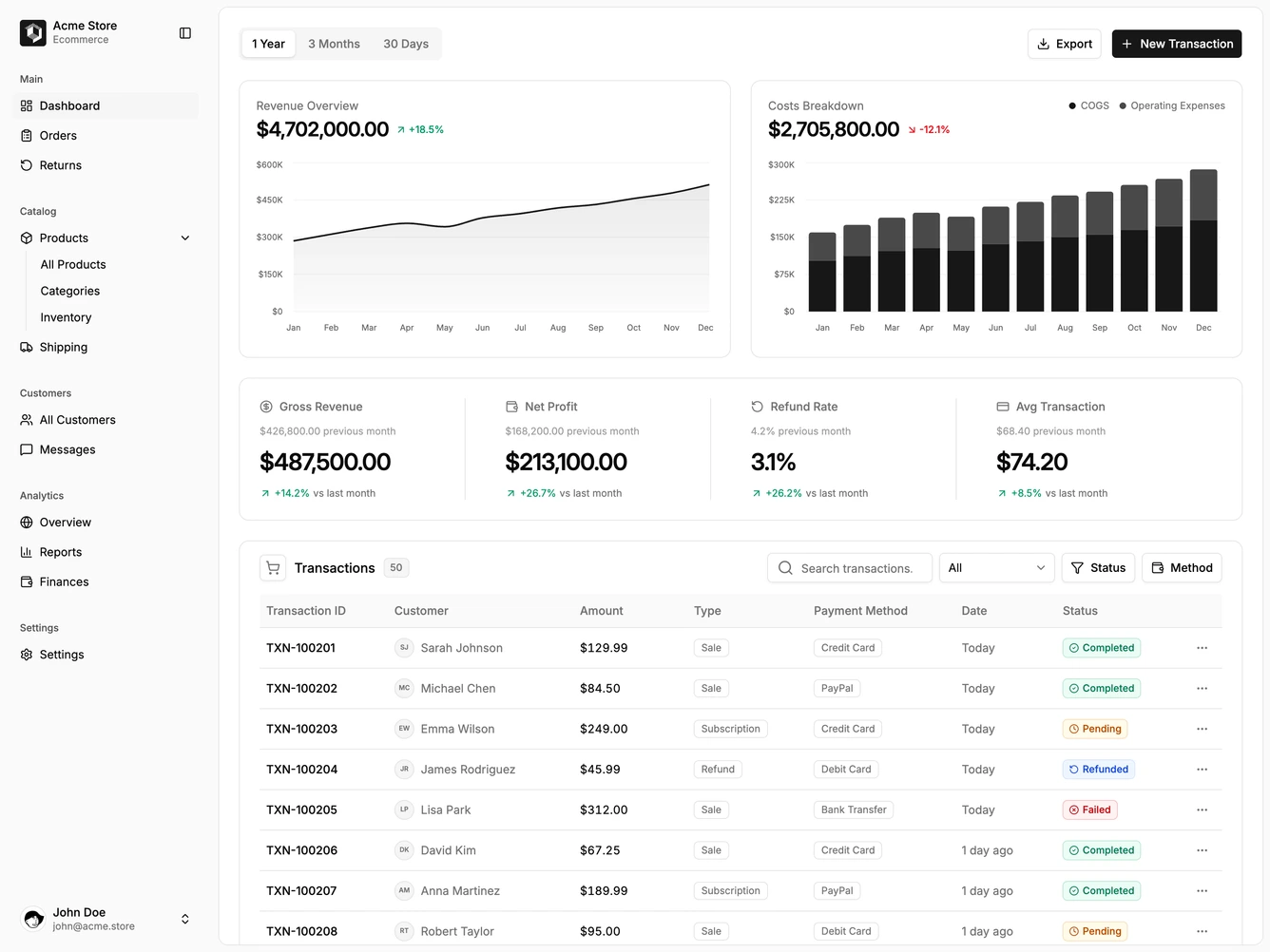The height and width of the screenshot is (952, 1270).
Task: Click the Refund Rate arrow icon
Action: [758, 407]
